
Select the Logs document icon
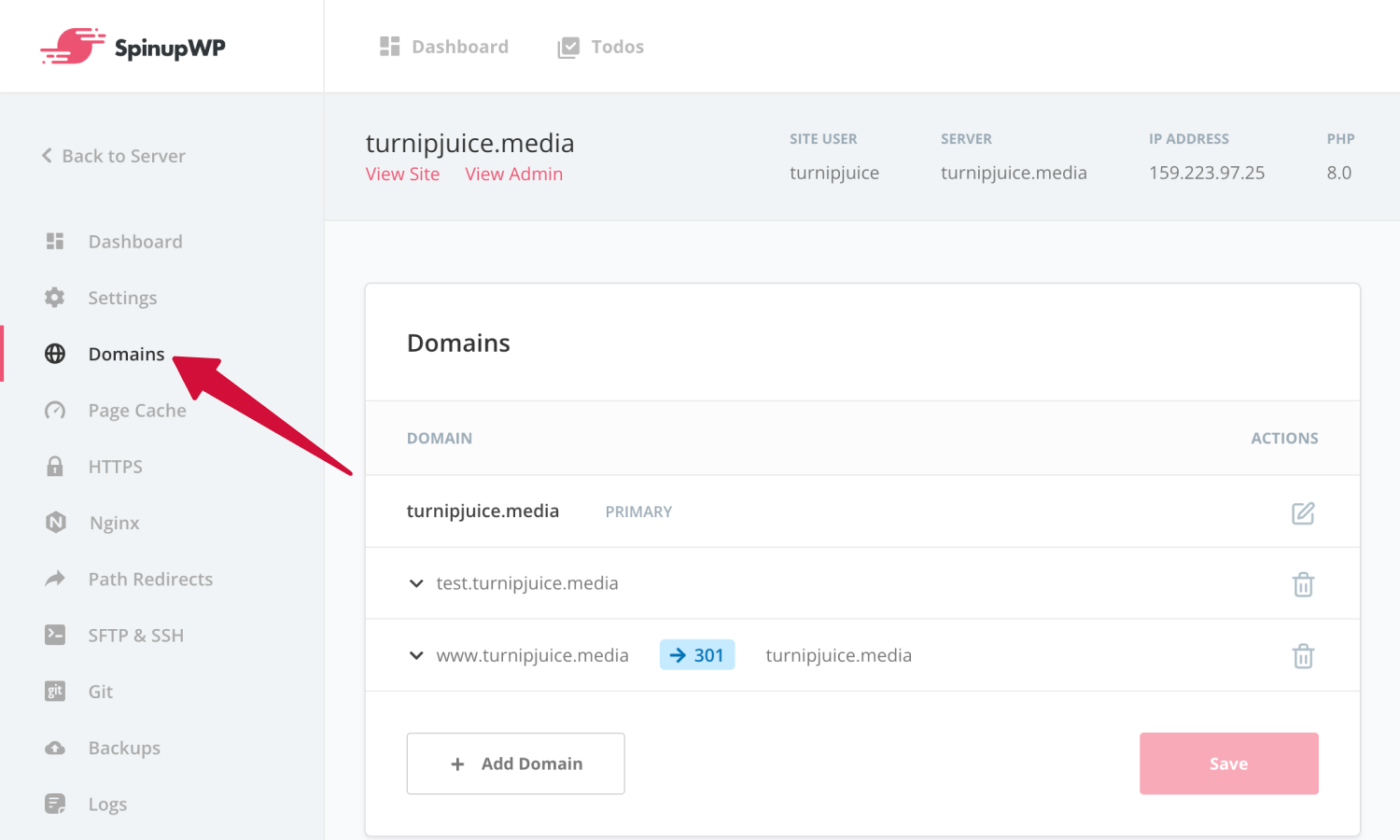tap(55, 804)
